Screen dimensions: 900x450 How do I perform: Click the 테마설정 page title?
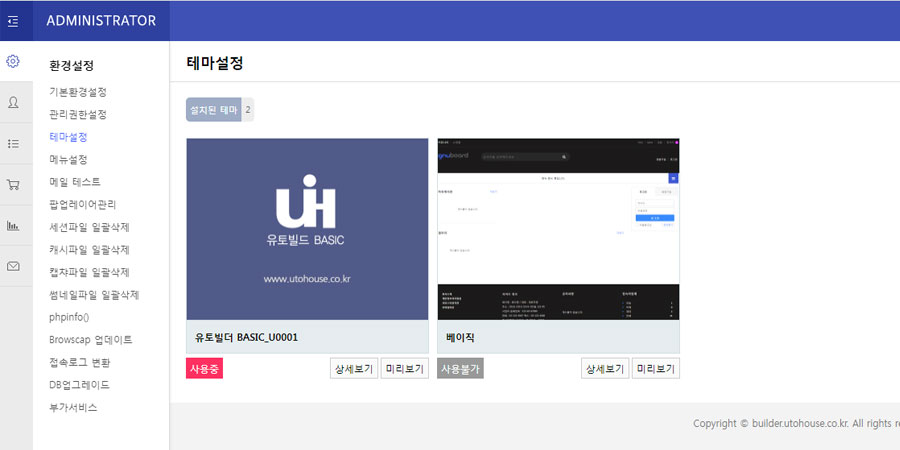(x=215, y=63)
